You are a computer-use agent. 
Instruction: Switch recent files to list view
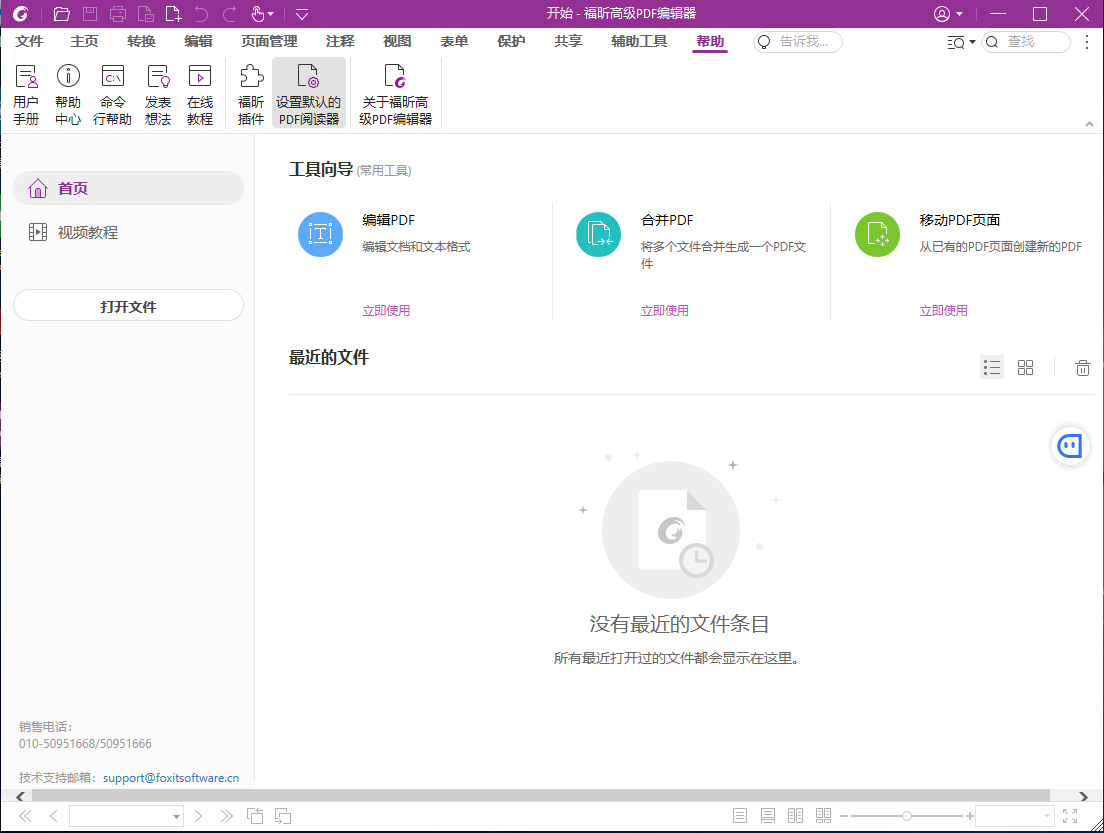tap(992, 367)
